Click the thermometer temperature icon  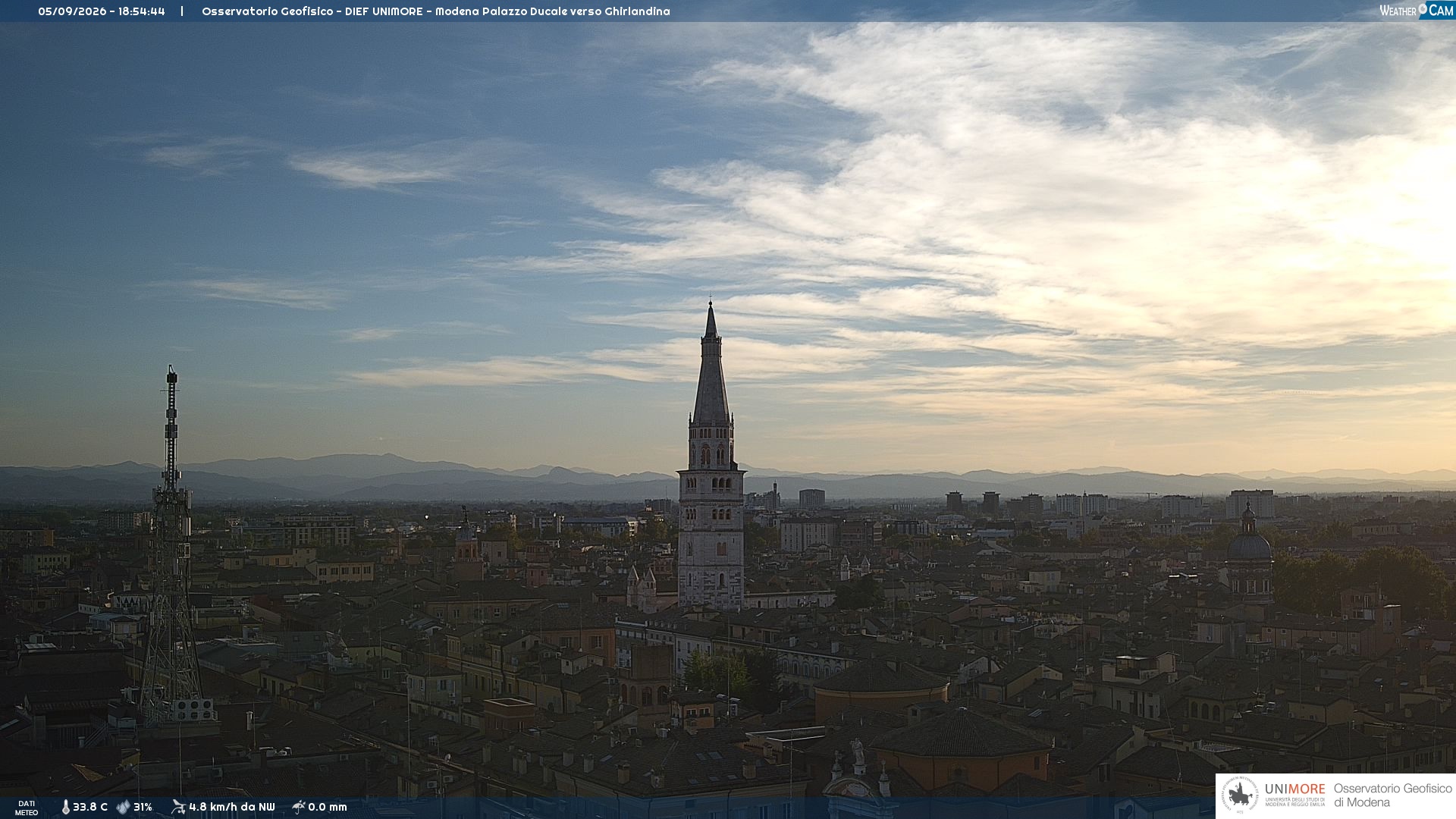[66, 807]
